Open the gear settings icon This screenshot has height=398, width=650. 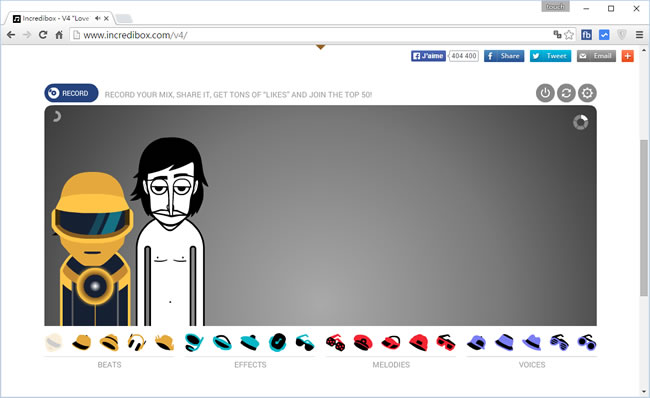coord(587,93)
